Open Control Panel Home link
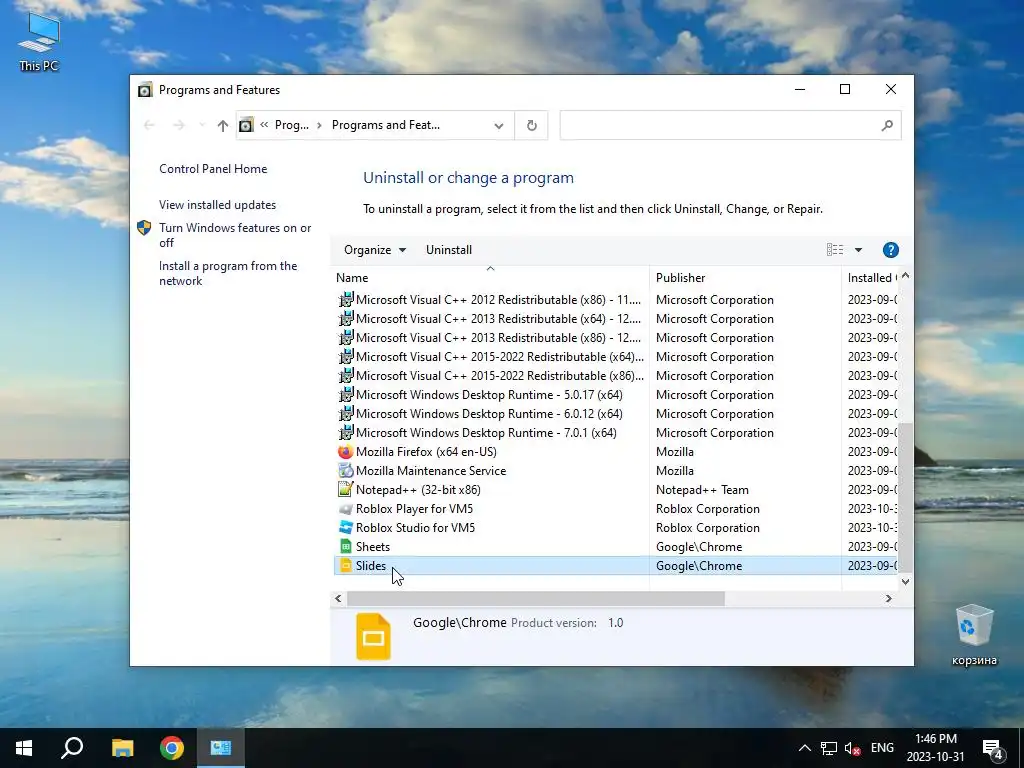The height and width of the screenshot is (768, 1024). click(213, 169)
